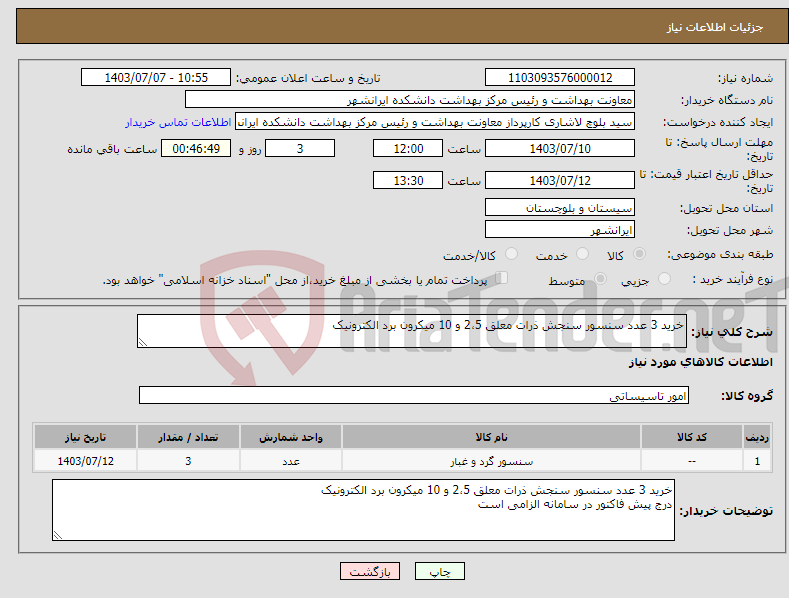The width and height of the screenshot is (789, 598).
Task: Click the announcement date field 1403/07/07 - 10:55
Action: 156,78
